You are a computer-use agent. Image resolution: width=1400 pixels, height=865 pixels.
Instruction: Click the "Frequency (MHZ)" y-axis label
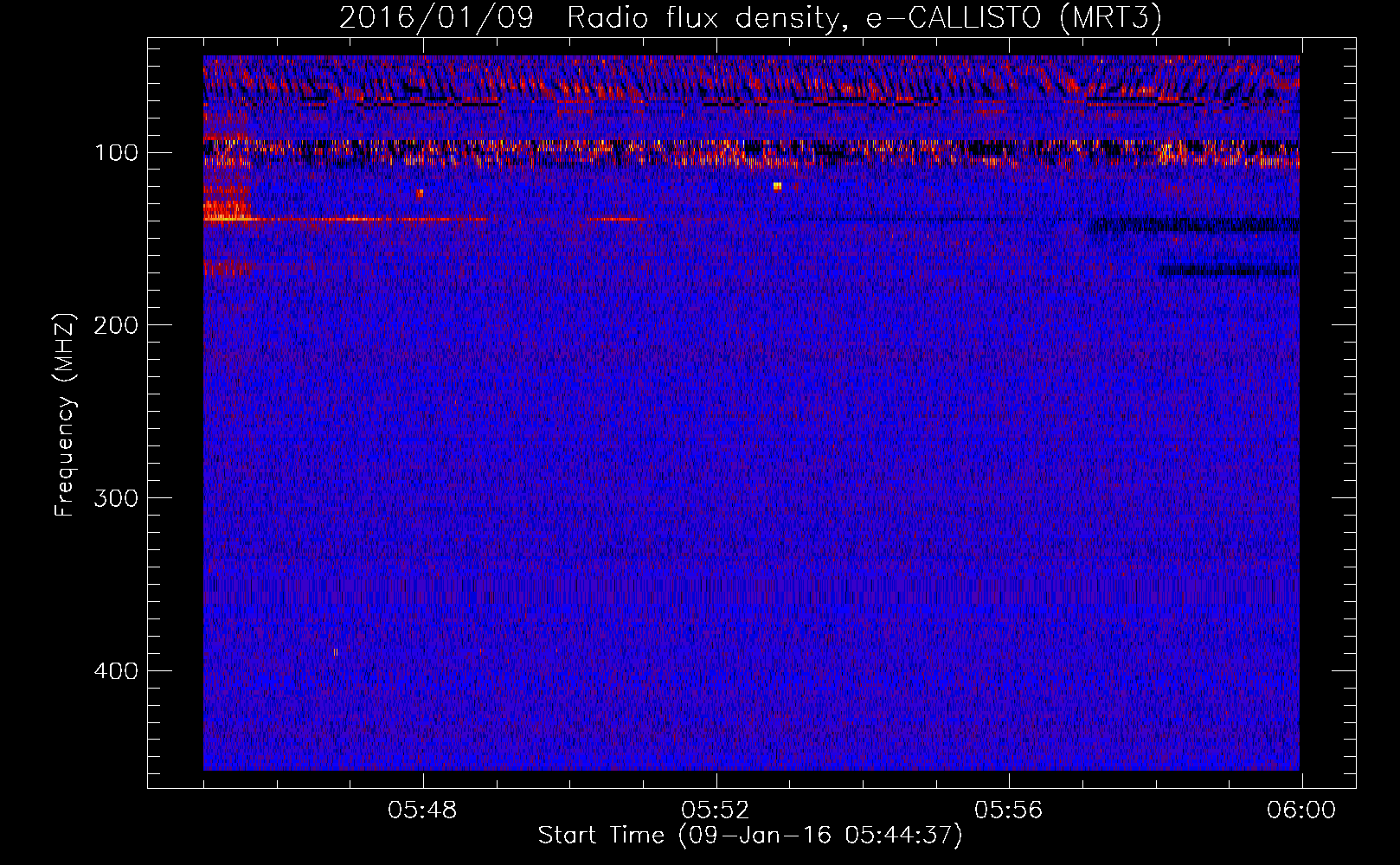(x=65, y=415)
